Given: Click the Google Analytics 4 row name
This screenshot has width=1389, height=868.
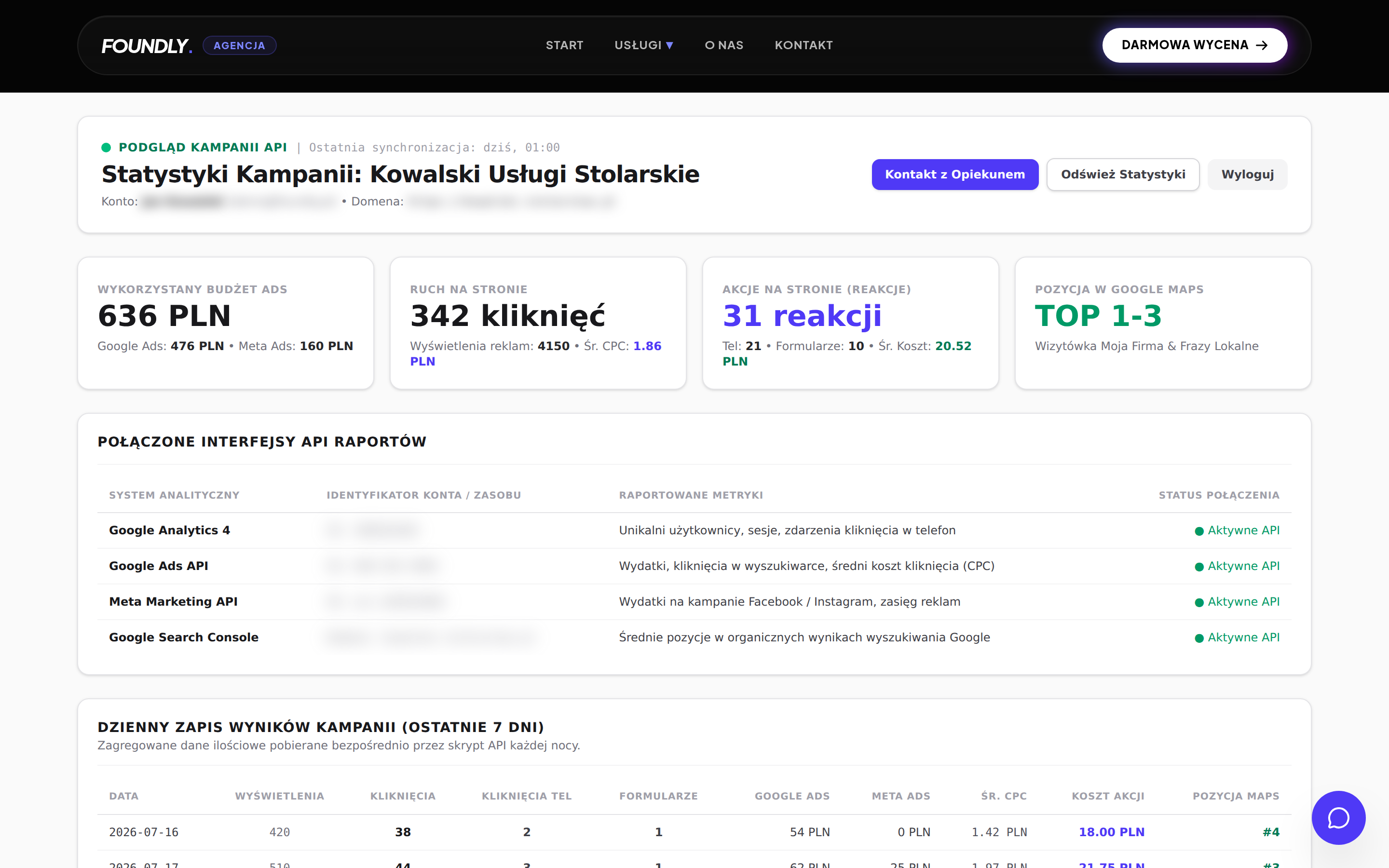Looking at the screenshot, I should 169,530.
